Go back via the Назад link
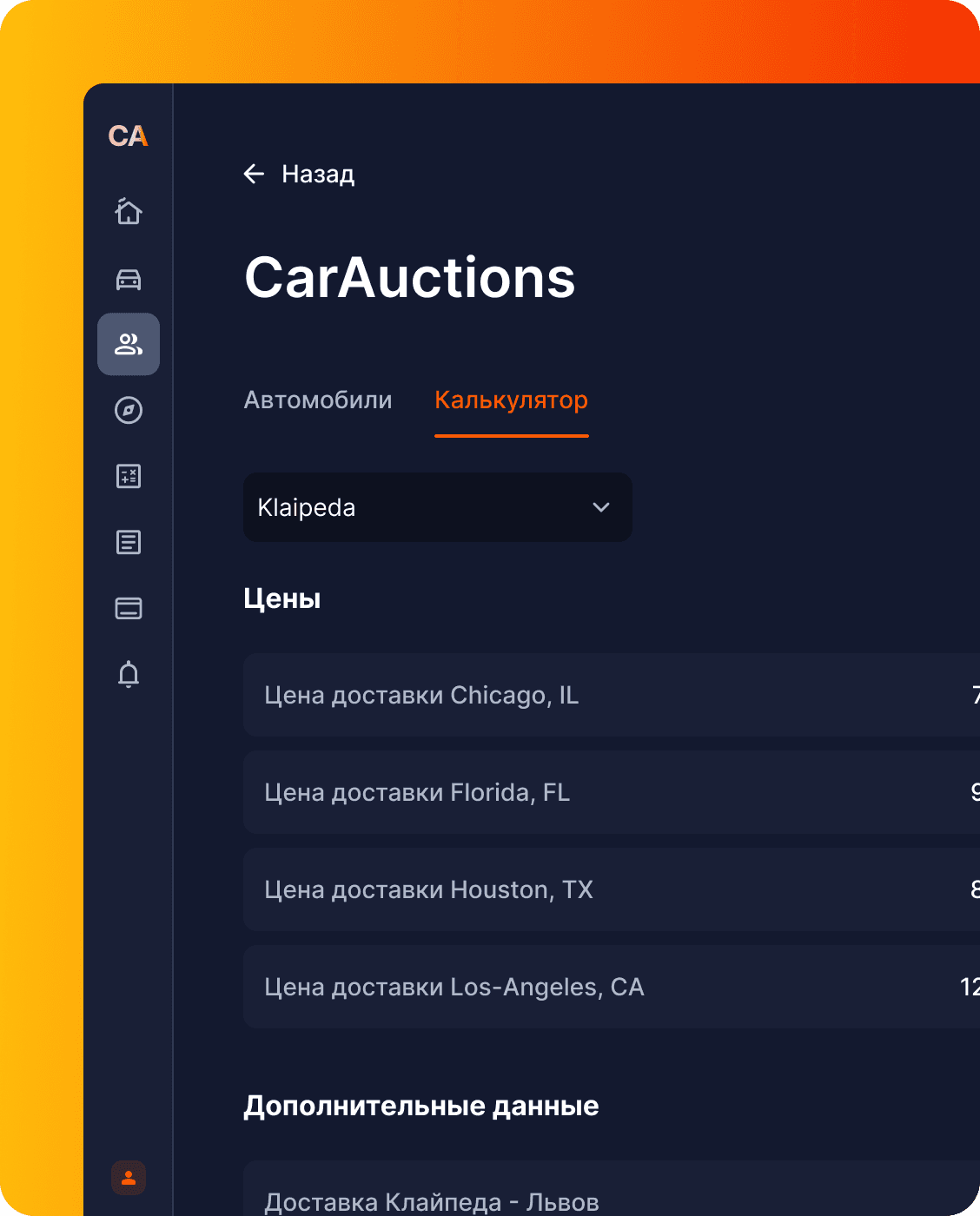 click(318, 175)
